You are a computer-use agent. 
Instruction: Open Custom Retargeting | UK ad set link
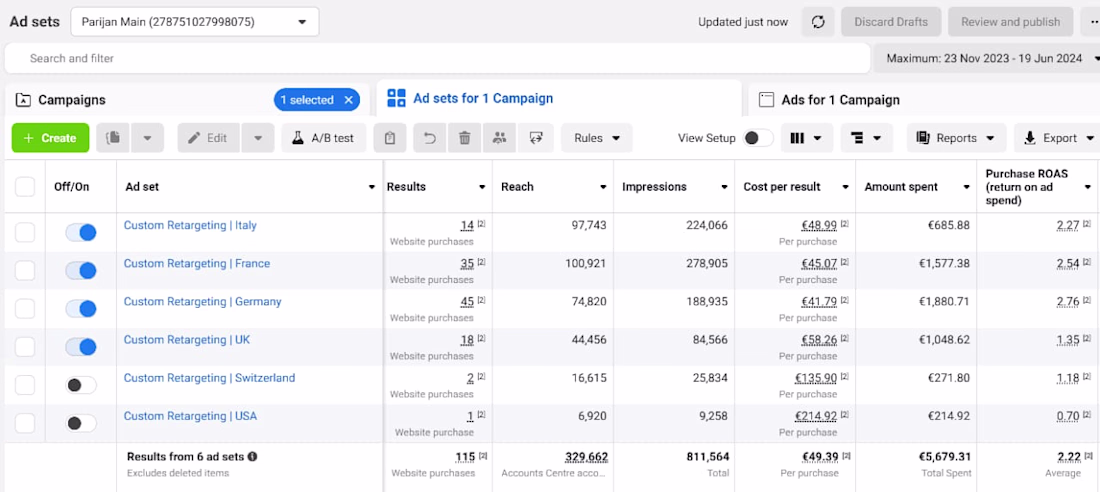tap(187, 340)
